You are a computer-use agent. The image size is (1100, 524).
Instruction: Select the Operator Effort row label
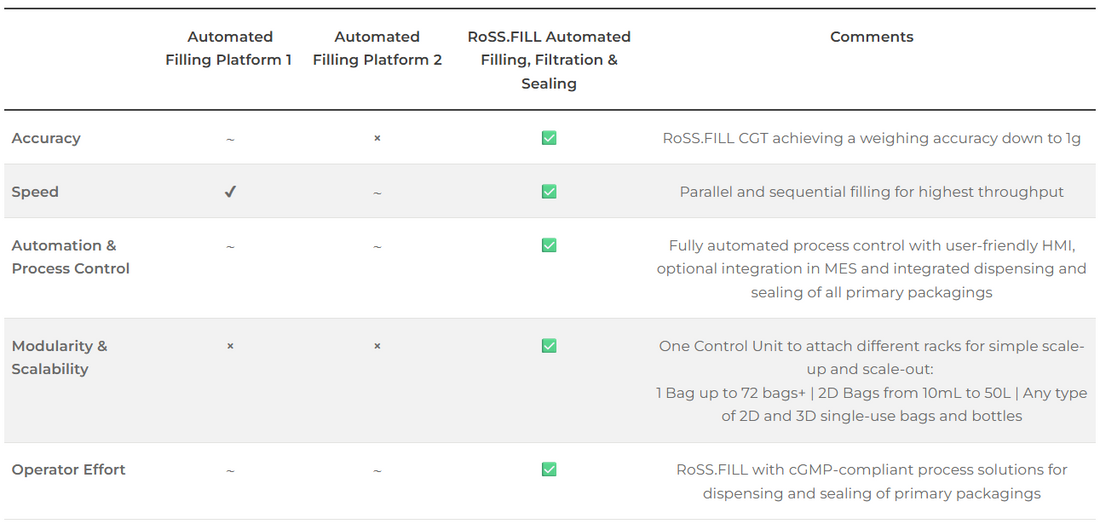point(68,469)
